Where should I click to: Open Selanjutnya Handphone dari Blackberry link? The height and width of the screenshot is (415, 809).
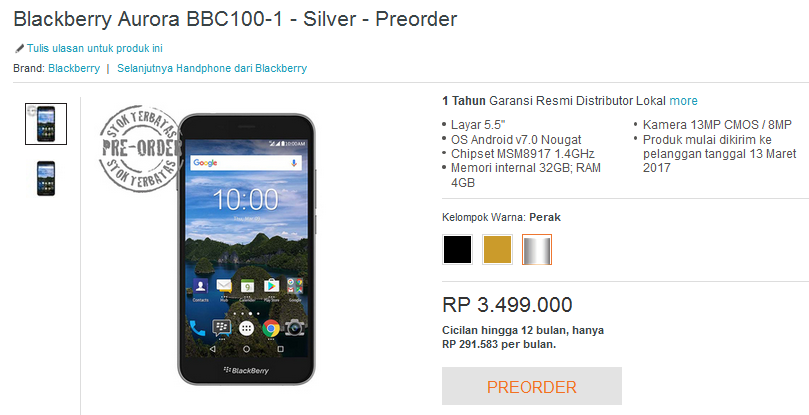[x=212, y=68]
